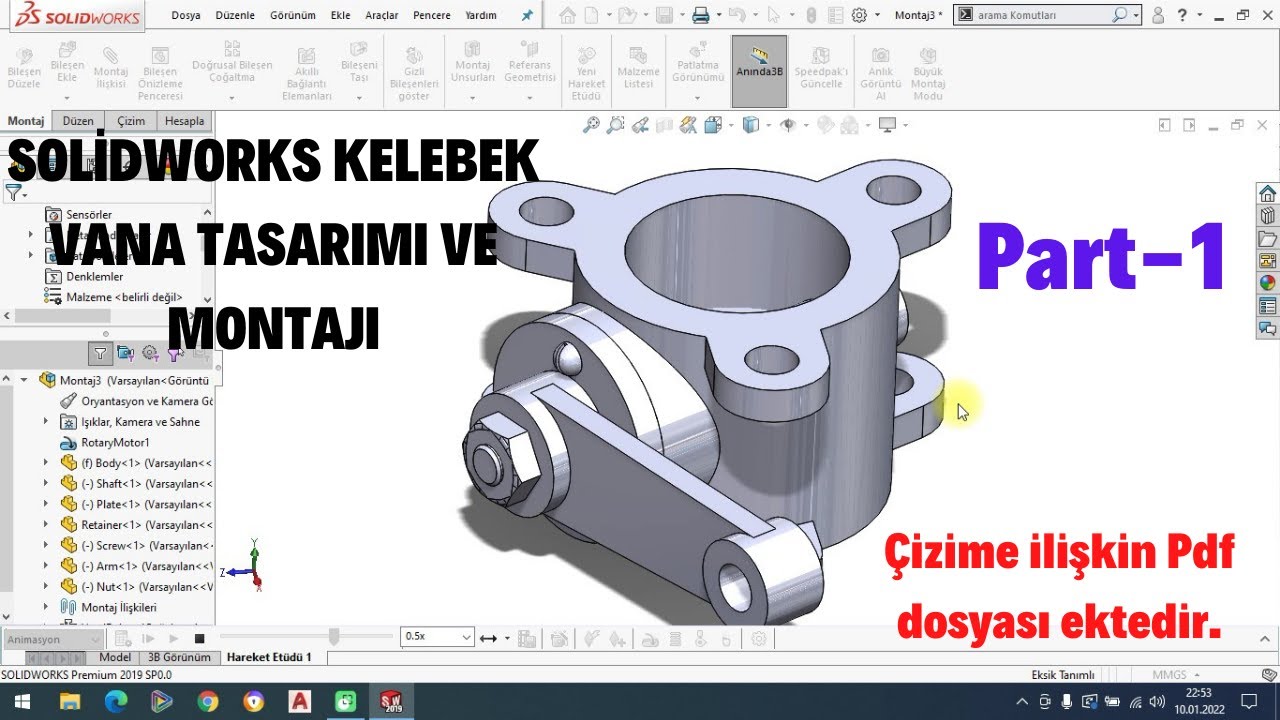Open the Bileşen Önizleme Penceresi tool
The image size is (1280, 720).
pos(160,73)
